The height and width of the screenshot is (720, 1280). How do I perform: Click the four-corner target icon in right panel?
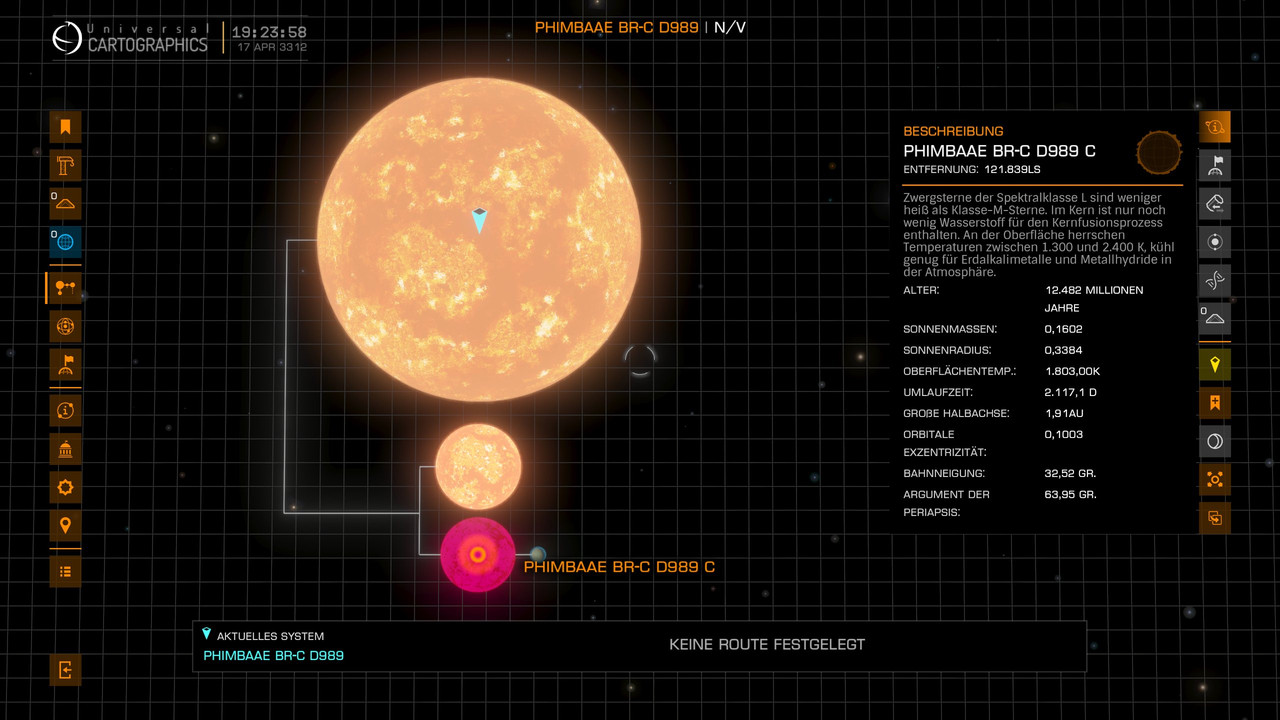(x=1215, y=479)
